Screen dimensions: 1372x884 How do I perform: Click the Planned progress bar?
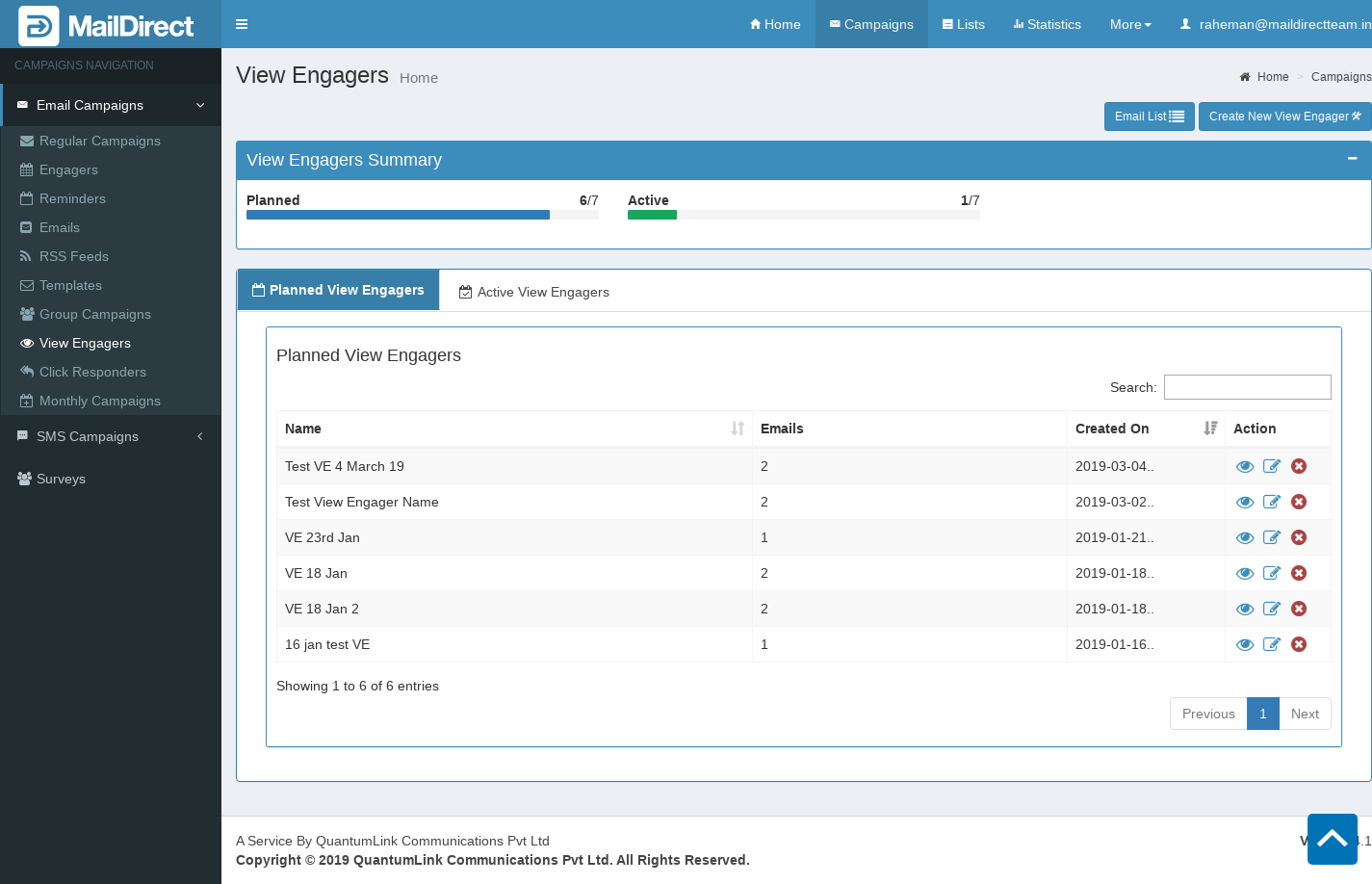click(x=422, y=215)
